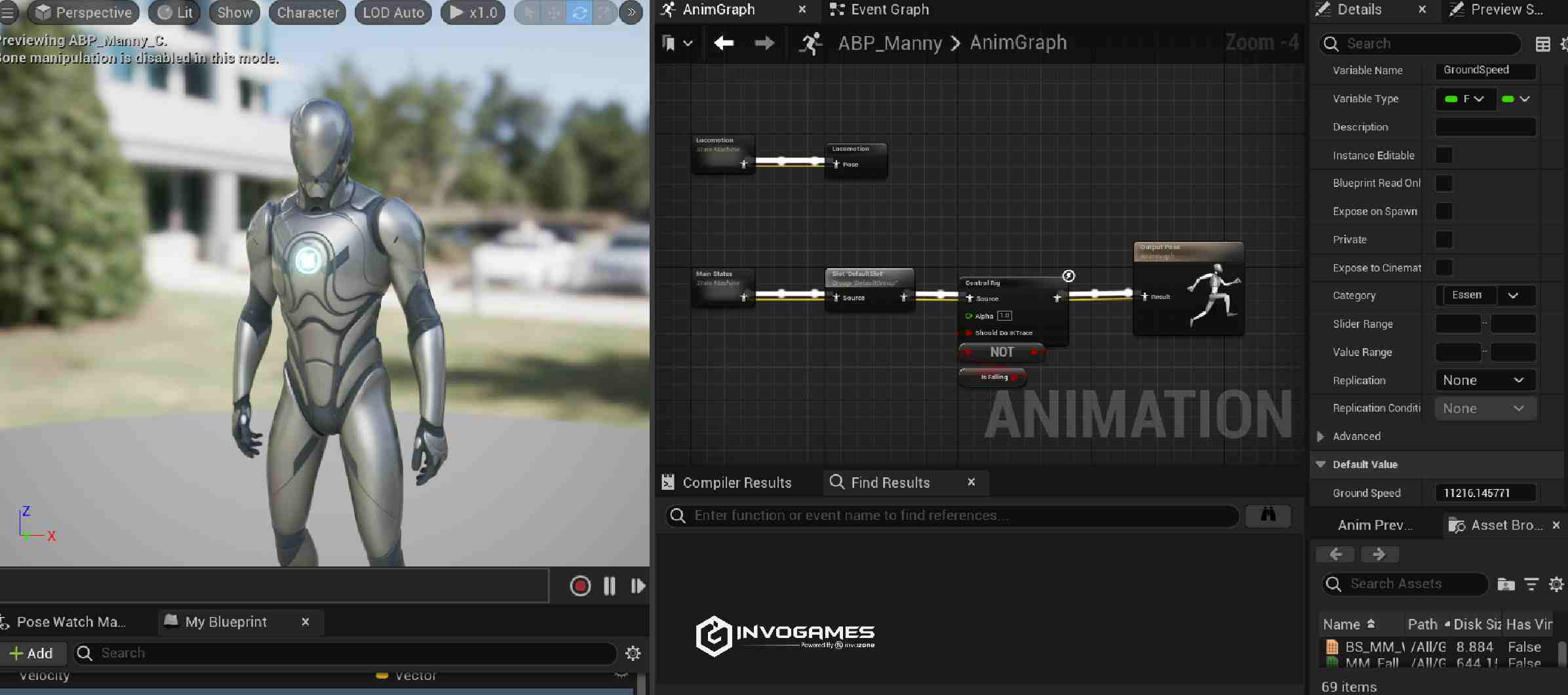
Task: Enable the Instance Editable checkbox
Action: [x=1445, y=155]
